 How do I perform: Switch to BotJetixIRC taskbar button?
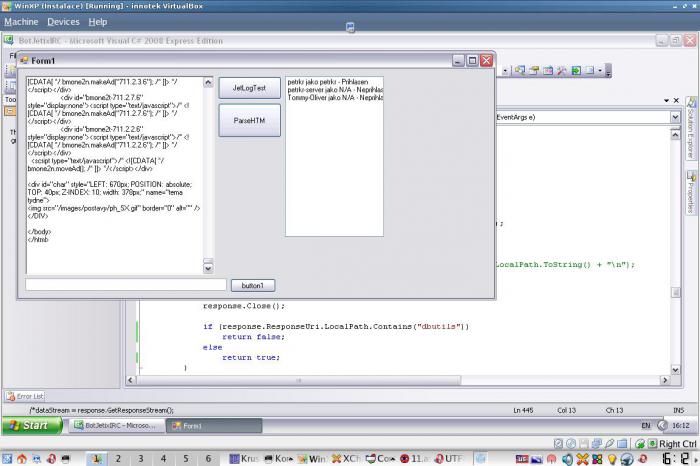(x=116, y=426)
